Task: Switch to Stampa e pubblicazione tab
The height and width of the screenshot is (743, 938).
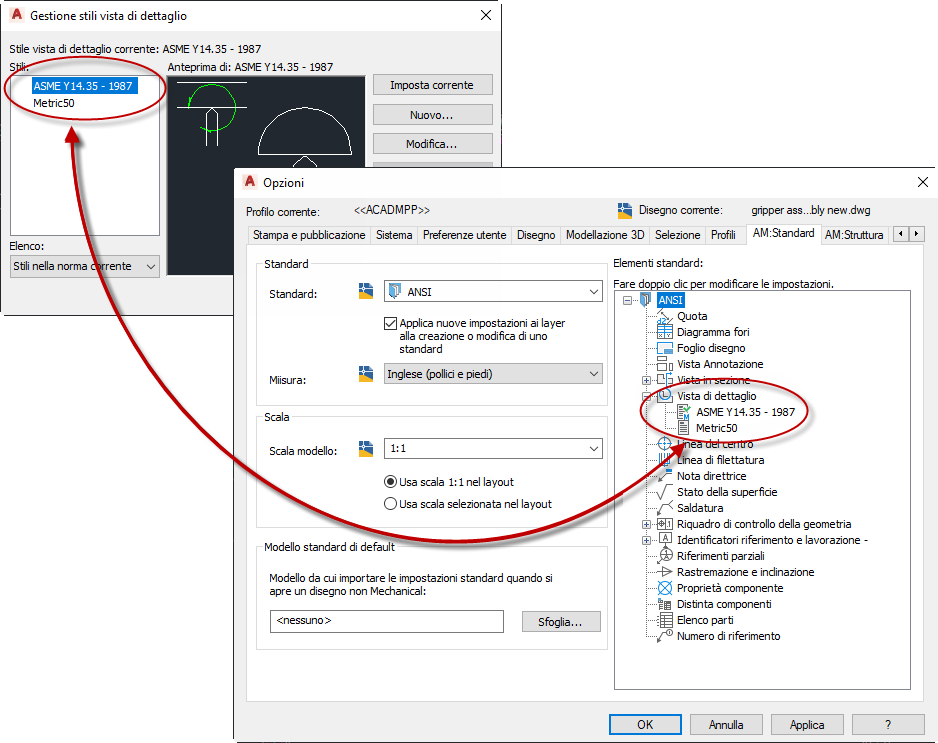Action: click(x=309, y=235)
